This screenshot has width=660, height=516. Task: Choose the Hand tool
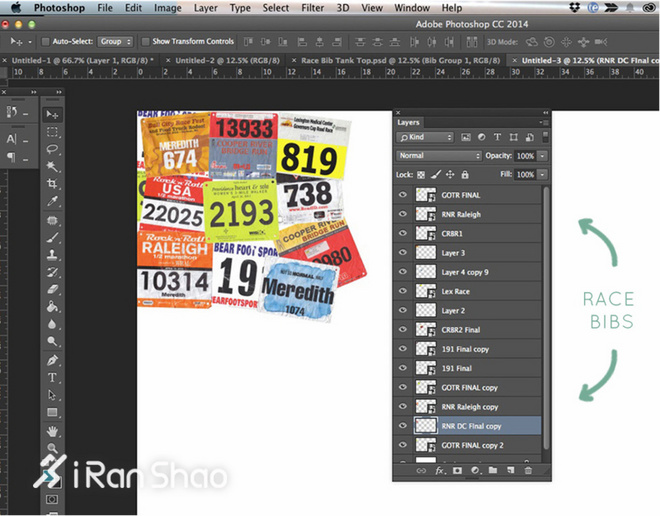click(53, 431)
